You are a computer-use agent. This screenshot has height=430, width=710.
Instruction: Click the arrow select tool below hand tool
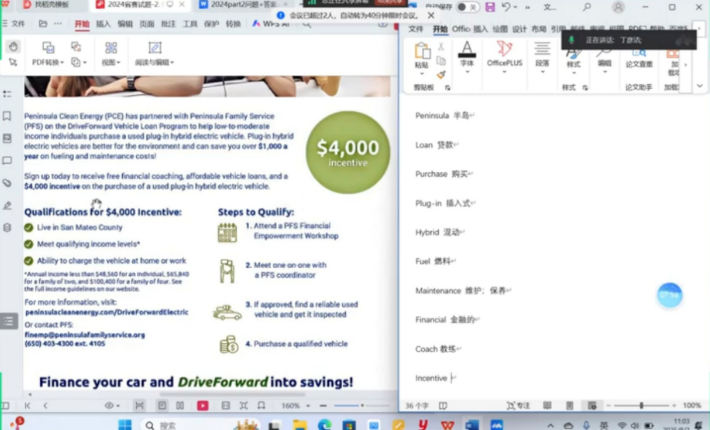tap(13, 62)
